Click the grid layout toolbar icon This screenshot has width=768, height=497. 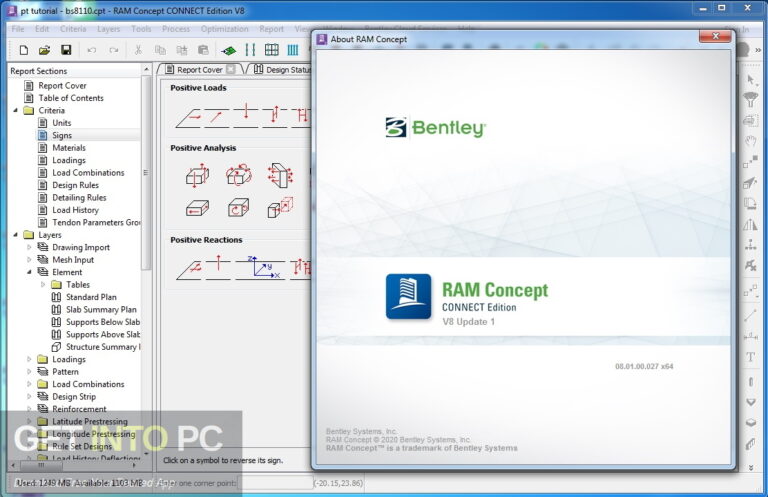(x=272, y=50)
